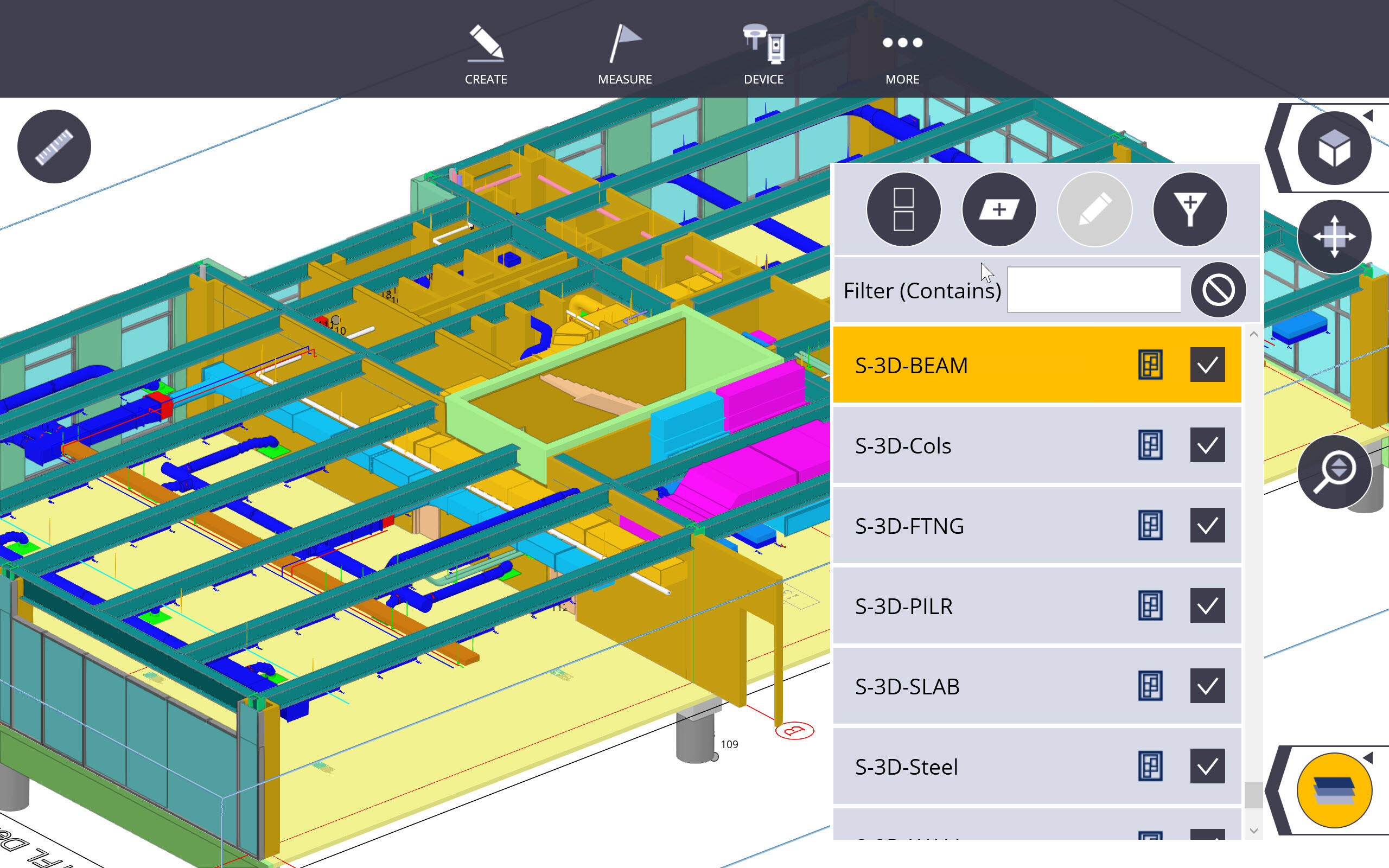
Task: Toggle the yellow layers manager button
Action: coord(1335,790)
